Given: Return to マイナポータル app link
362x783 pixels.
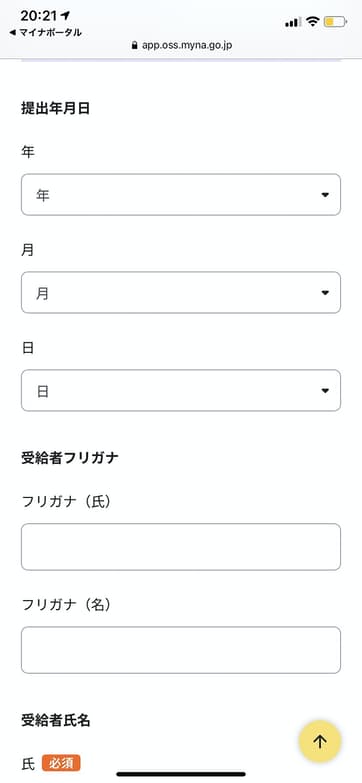Looking at the screenshot, I should [45, 33].
